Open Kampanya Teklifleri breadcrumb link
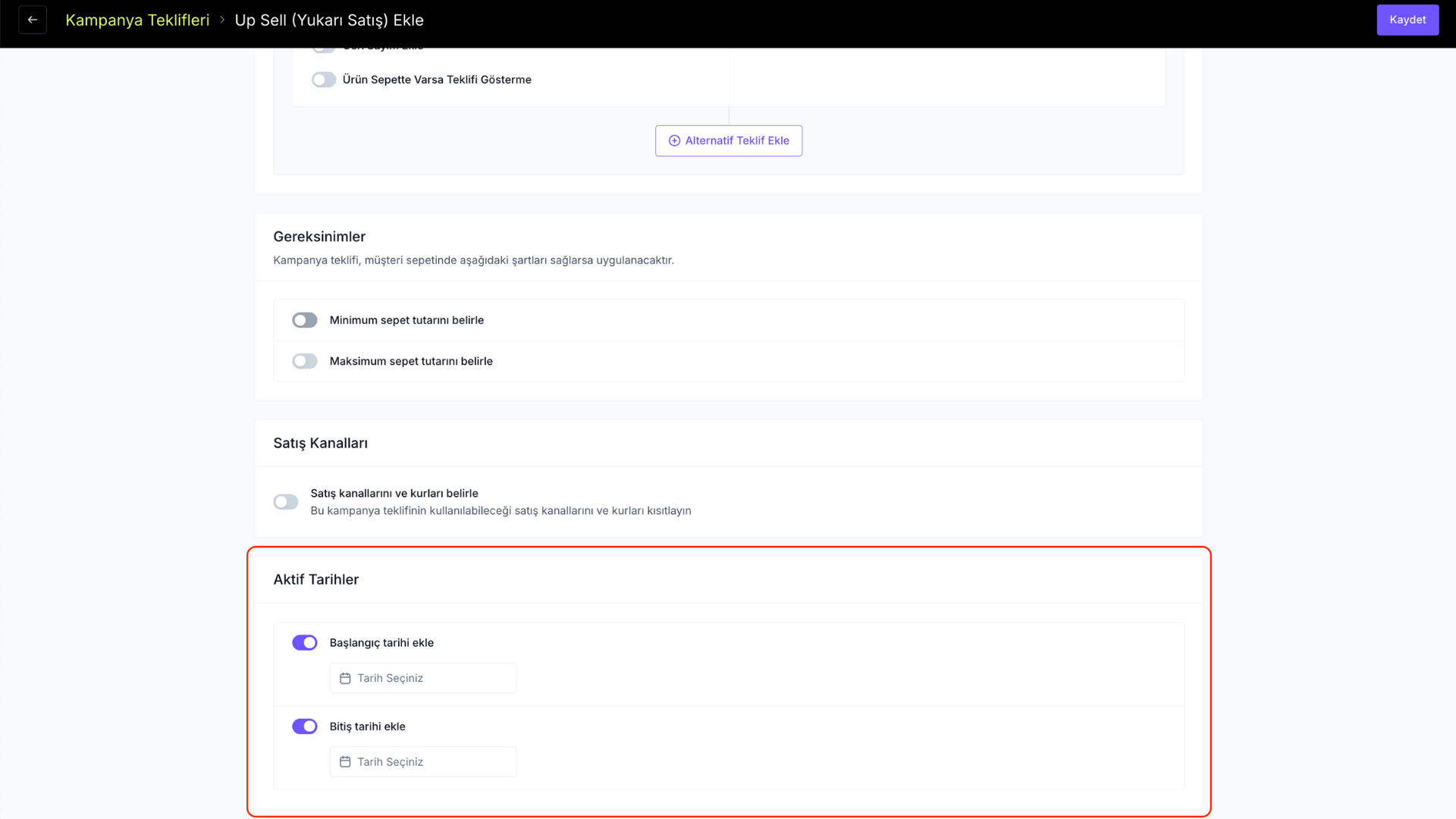1456x819 pixels. coord(137,20)
